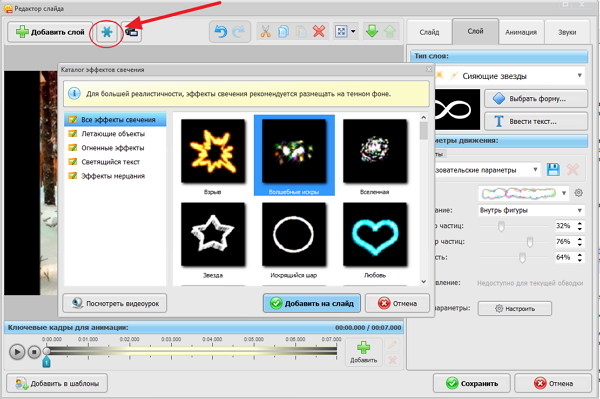This screenshot has height=399, width=600.
Task: Select the Взрыв effect thumbnail
Action: (213, 151)
